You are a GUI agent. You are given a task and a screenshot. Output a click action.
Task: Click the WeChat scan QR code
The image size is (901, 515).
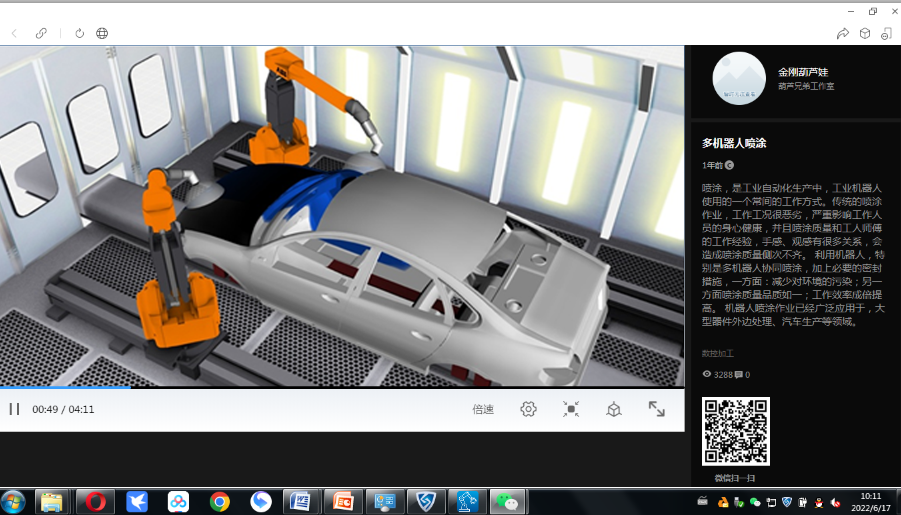(x=735, y=431)
